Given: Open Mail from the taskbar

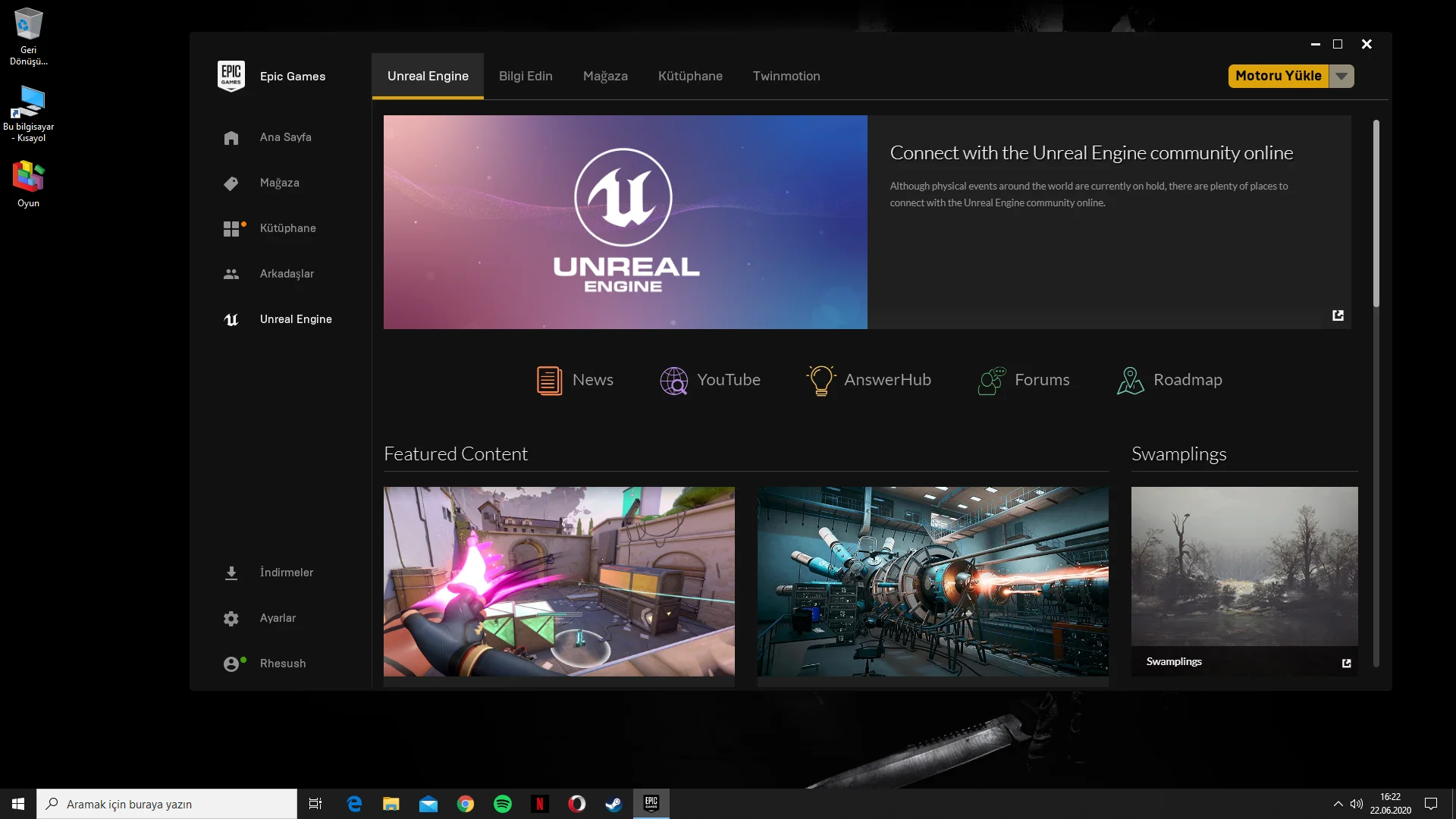Looking at the screenshot, I should point(428,804).
